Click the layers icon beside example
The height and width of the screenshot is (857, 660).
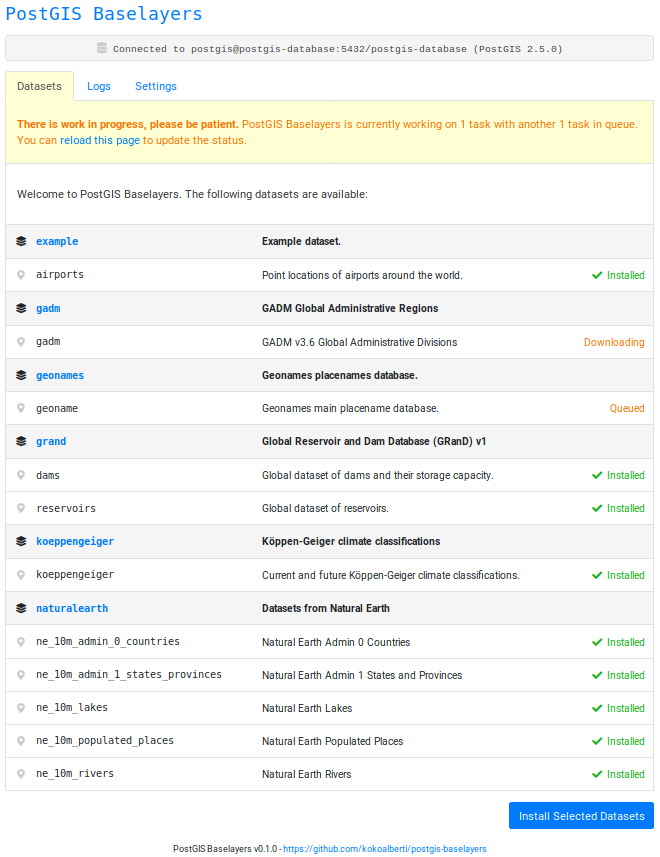tap(21, 241)
